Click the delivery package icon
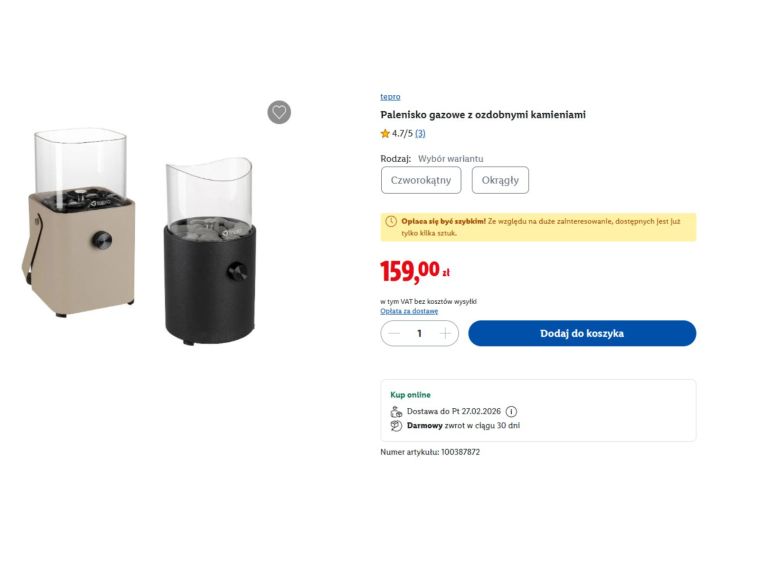Screen dimensions: 760x570 [396, 412]
